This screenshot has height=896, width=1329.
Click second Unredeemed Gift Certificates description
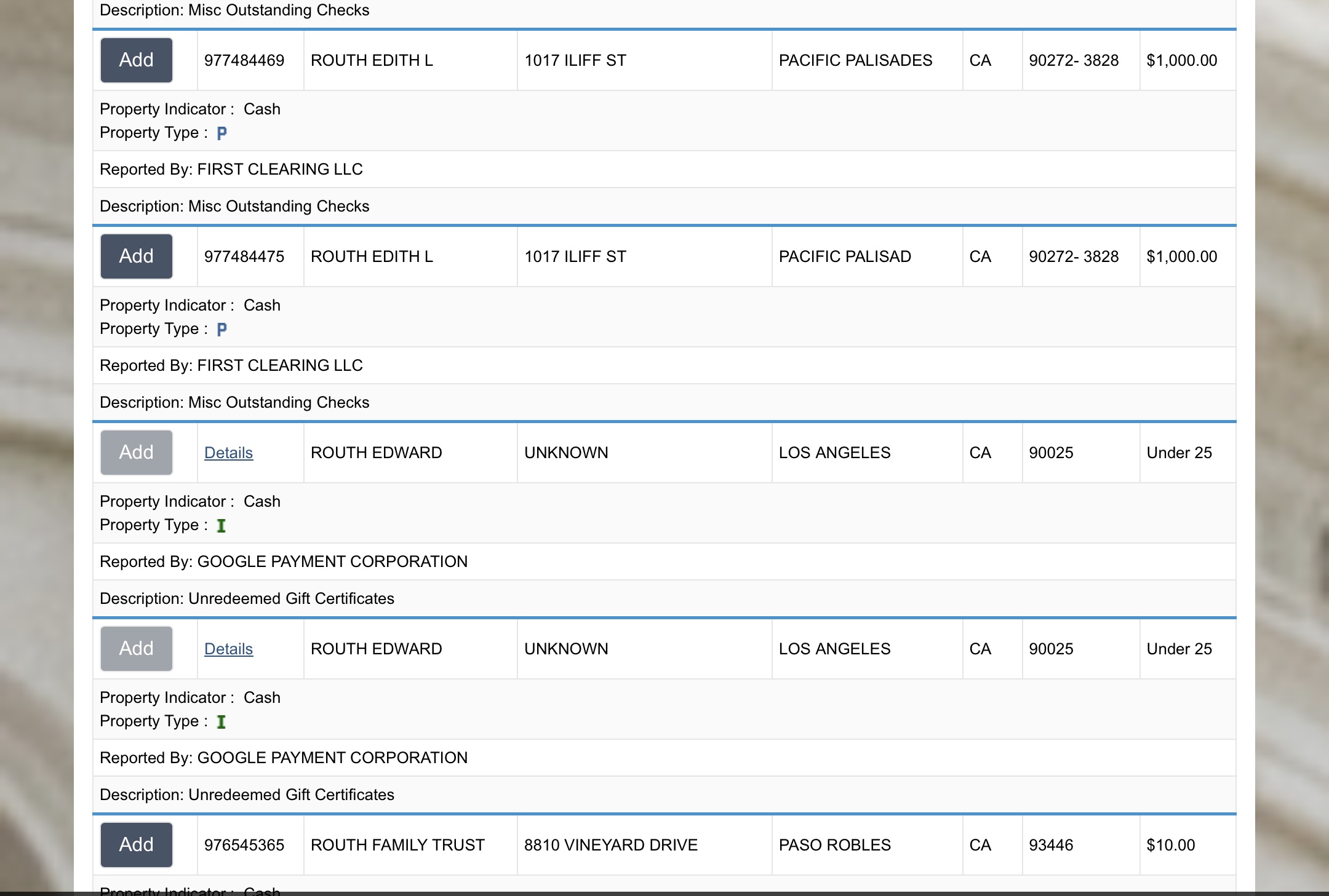247,795
